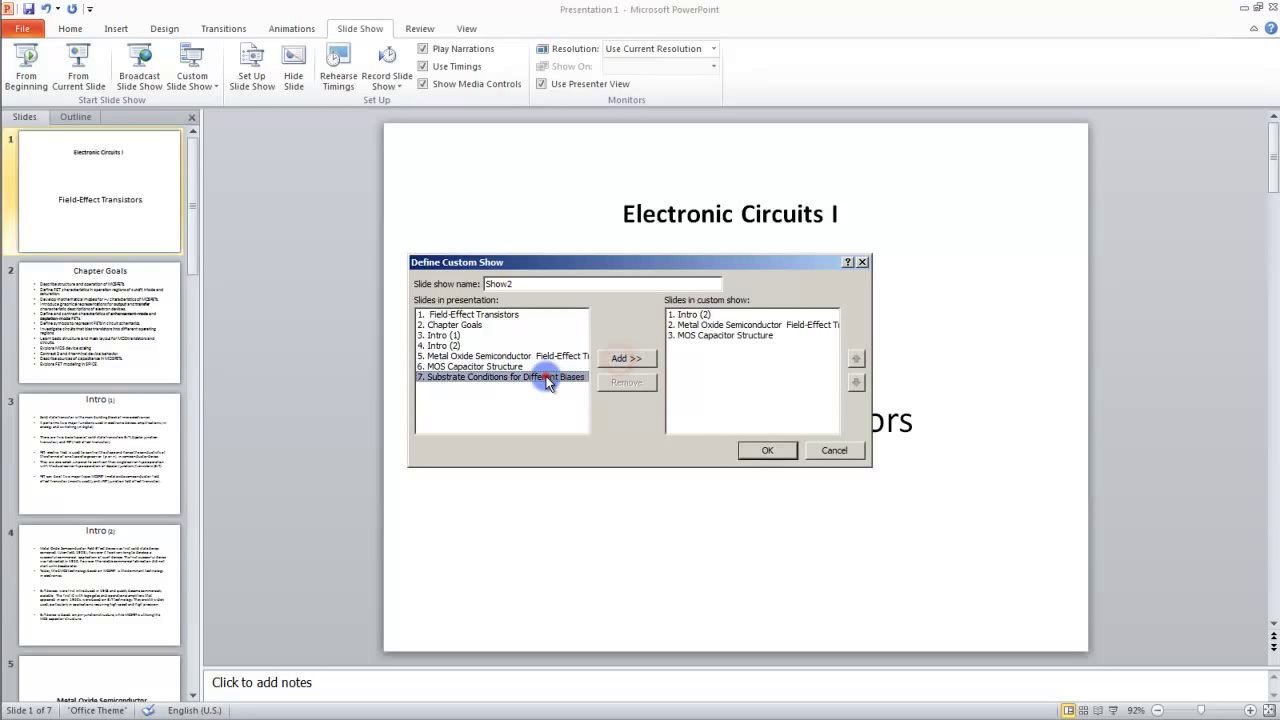
Task: Switch to Design tab
Action: pyautogui.click(x=164, y=29)
